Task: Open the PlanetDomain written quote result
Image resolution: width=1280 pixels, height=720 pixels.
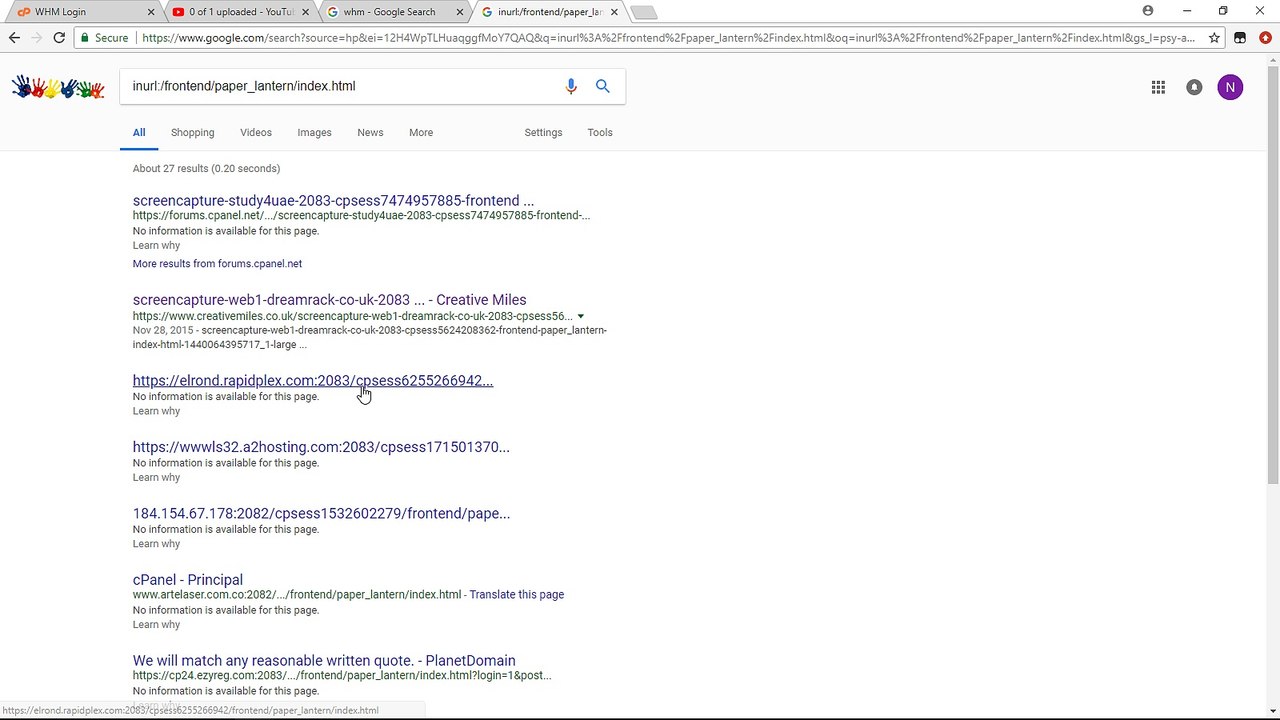Action: pos(324,661)
